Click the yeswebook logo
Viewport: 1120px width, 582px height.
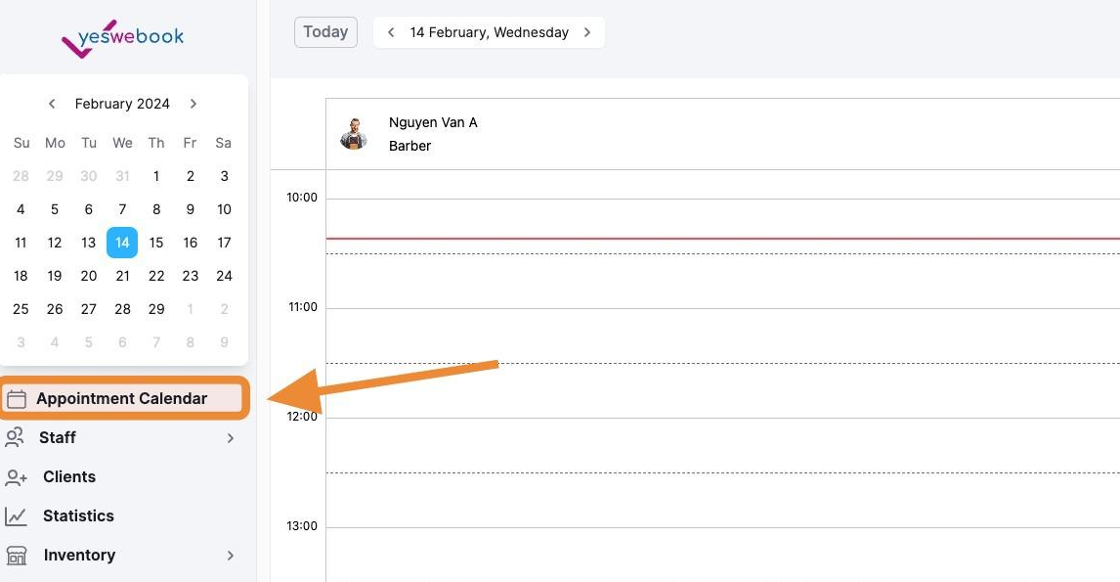[122, 38]
